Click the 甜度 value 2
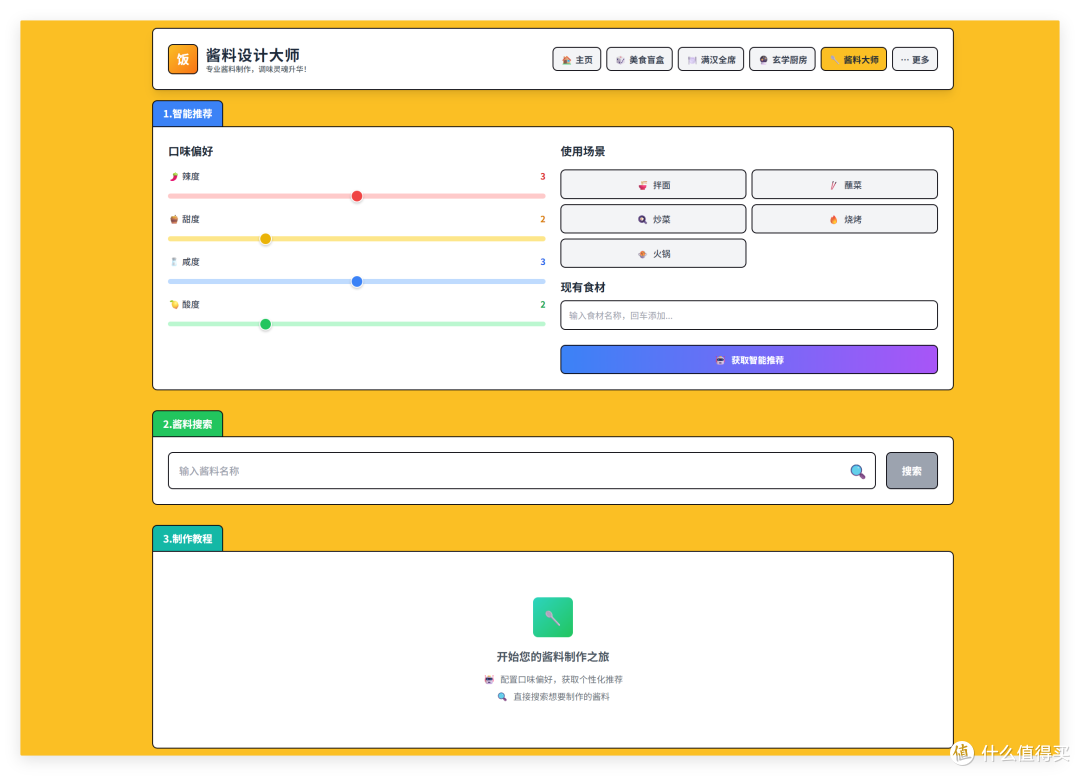This screenshot has width=1080, height=776. coord(543,220)
